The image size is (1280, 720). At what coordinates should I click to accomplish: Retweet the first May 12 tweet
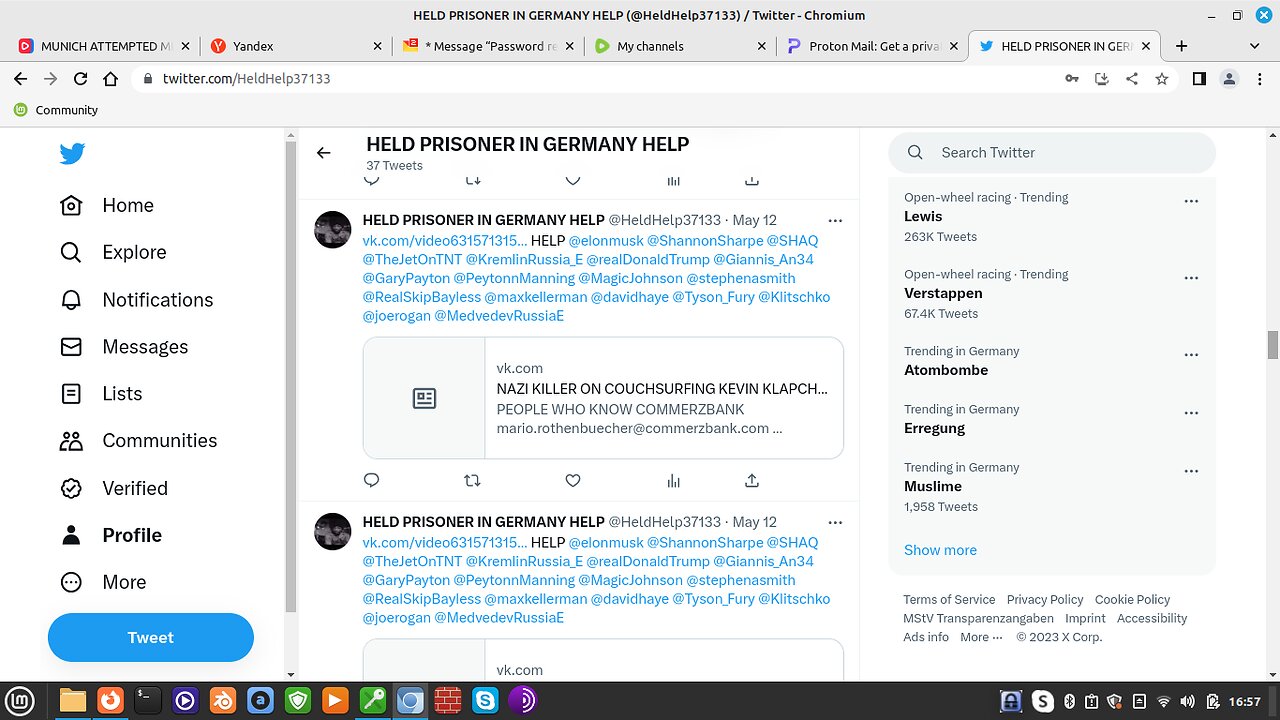coord(472,480)
